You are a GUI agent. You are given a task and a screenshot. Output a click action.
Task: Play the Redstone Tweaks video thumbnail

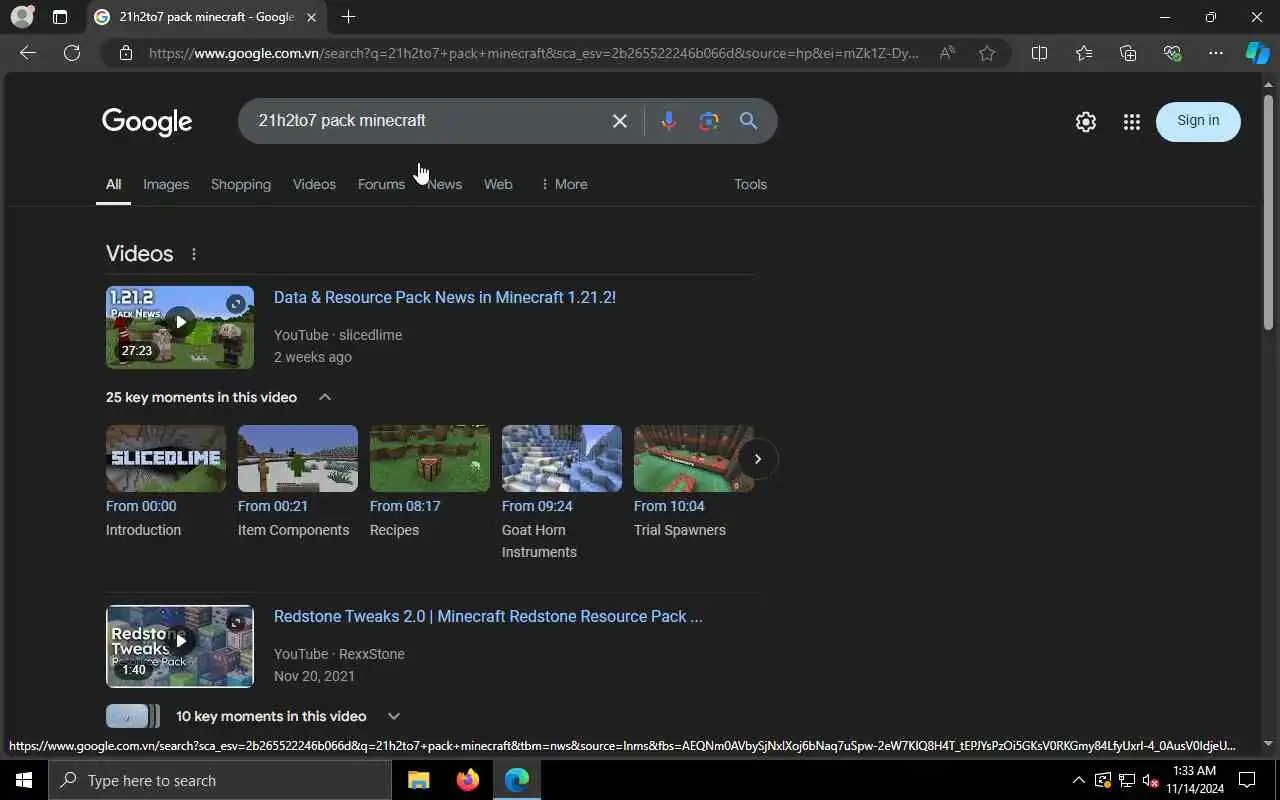pos(180,646)
